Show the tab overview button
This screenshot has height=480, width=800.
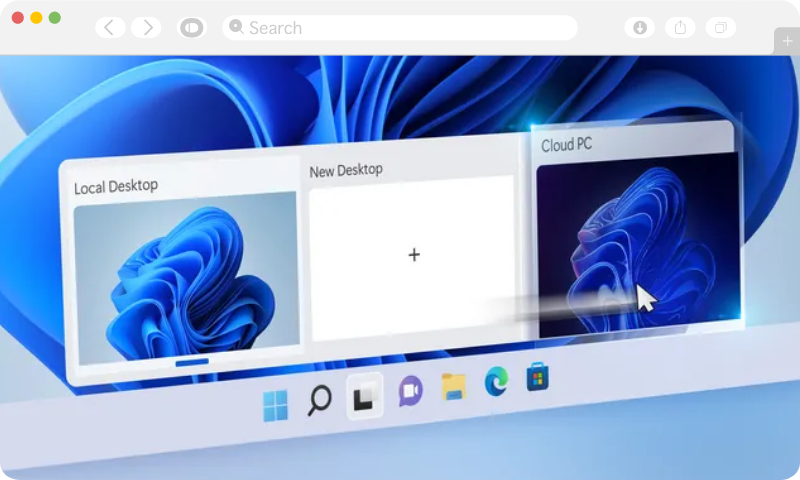(x=720, y=28)
